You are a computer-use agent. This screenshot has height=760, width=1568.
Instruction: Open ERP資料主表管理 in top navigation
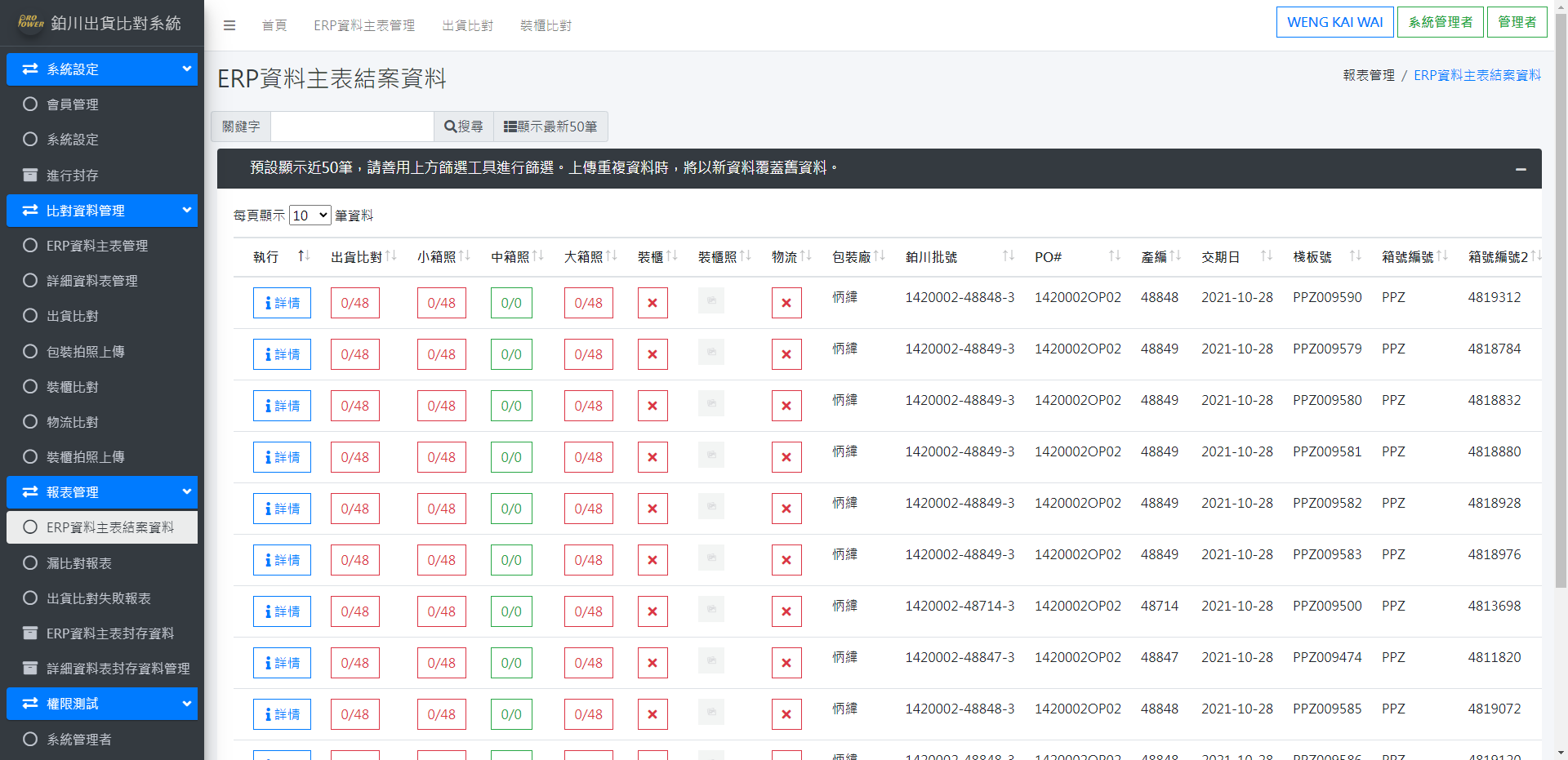pos(364,25)
